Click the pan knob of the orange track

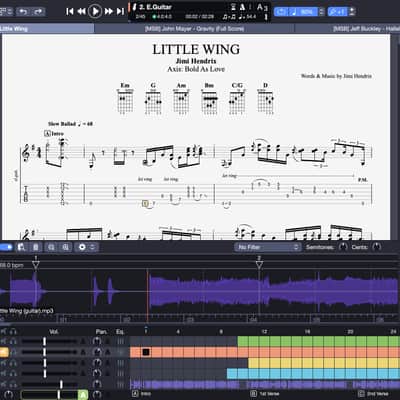coord(97,352)
